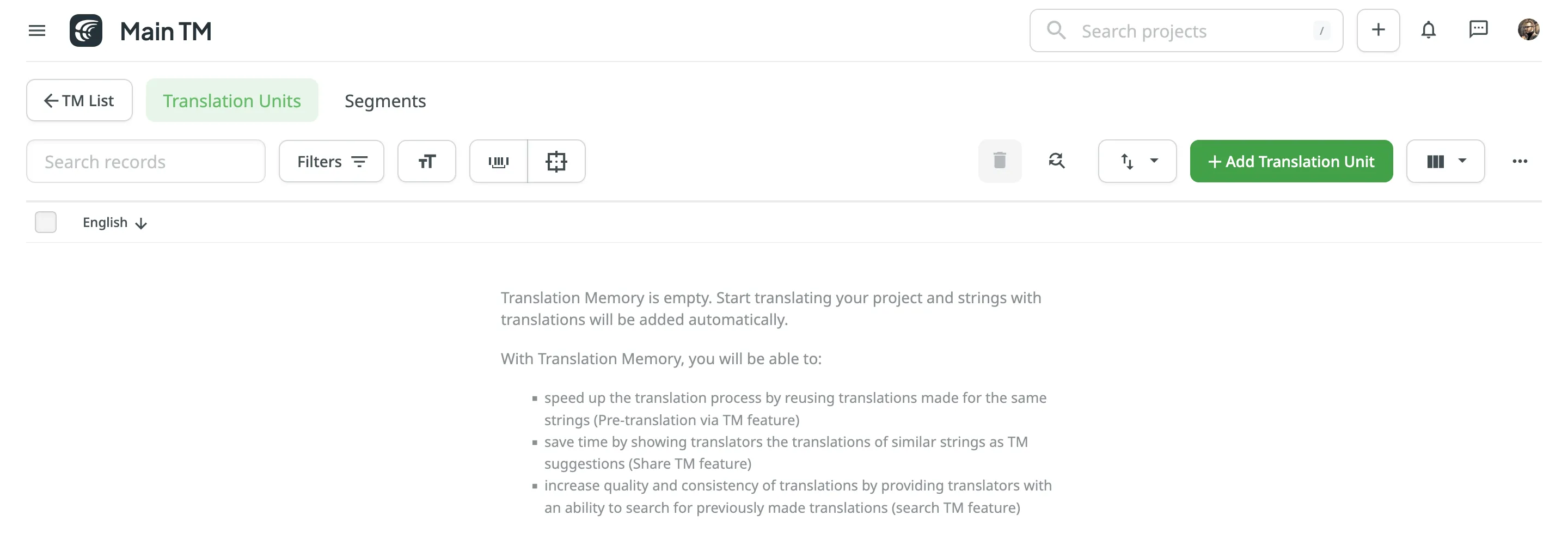Click inside the Search records field
This screenshot has width=1568, height=558.
pyautogui.click(x=146, y=161)
